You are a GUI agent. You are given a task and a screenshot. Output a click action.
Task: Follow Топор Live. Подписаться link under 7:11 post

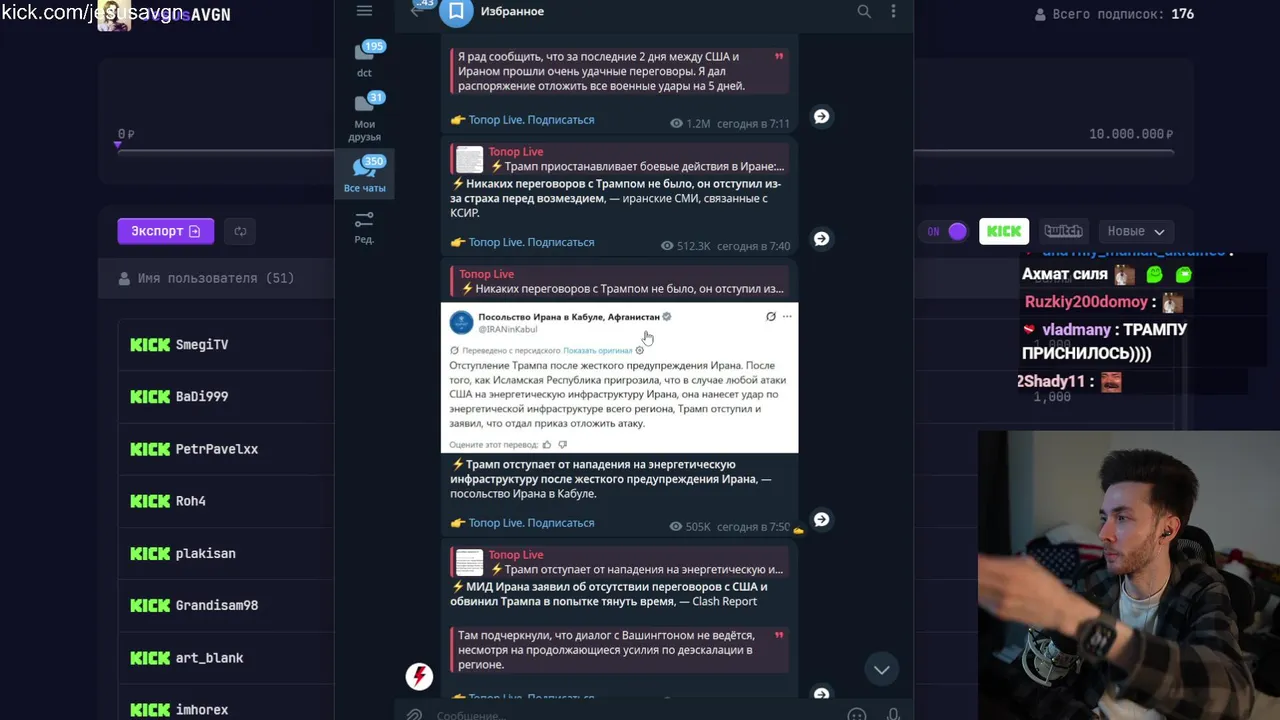[x=531, y=120]
